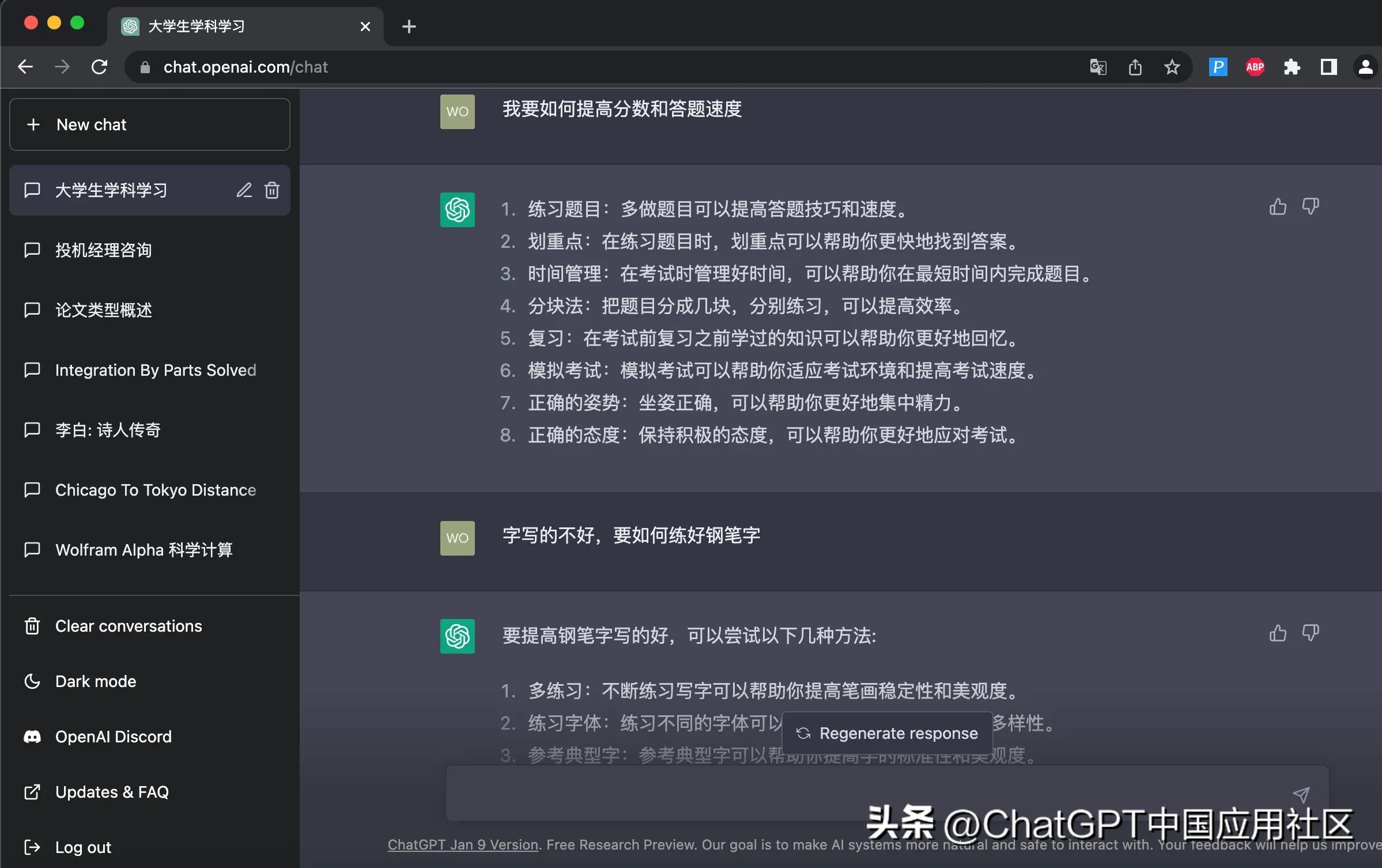
Task: Send a message using the paper plane icon
Action: click(x=1302, y=794)
